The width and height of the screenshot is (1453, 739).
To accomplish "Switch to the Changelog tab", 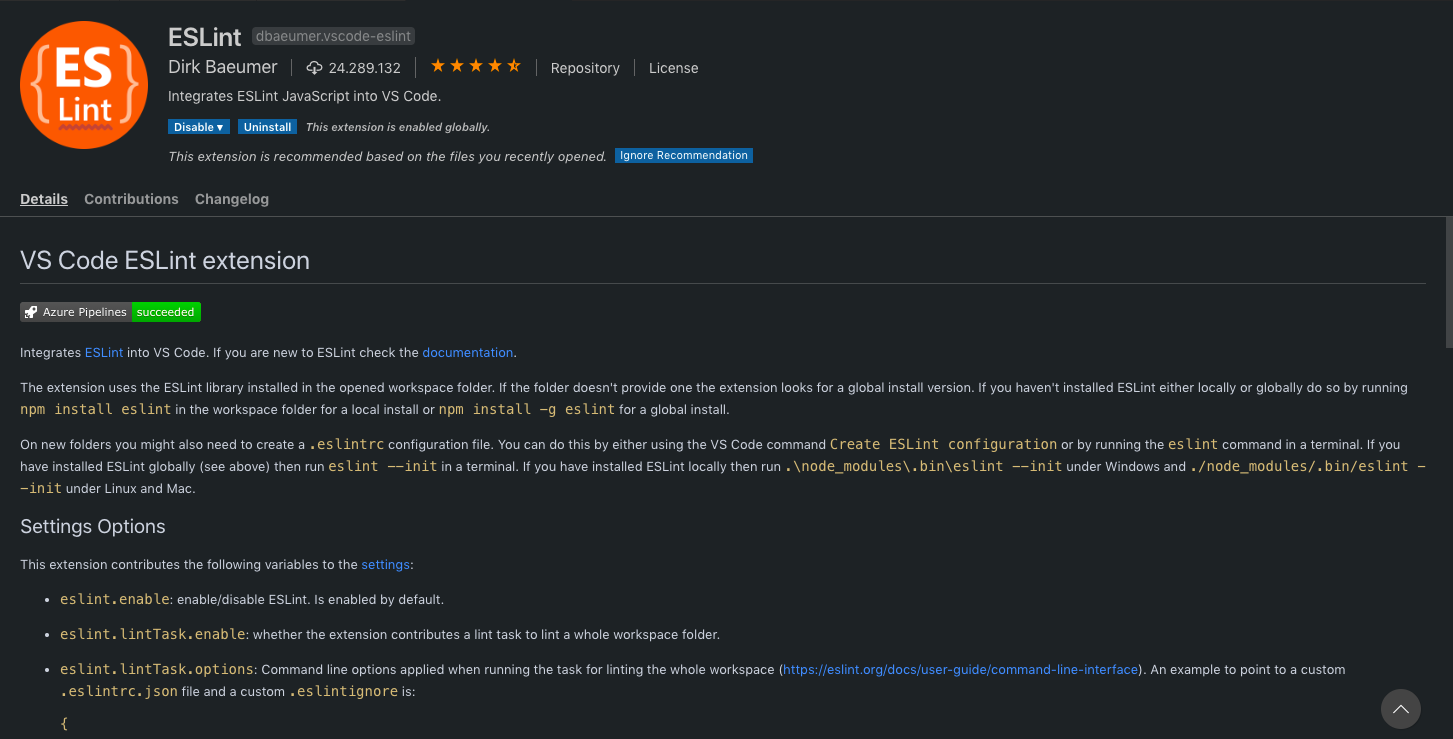I will [x=231, y=198].
